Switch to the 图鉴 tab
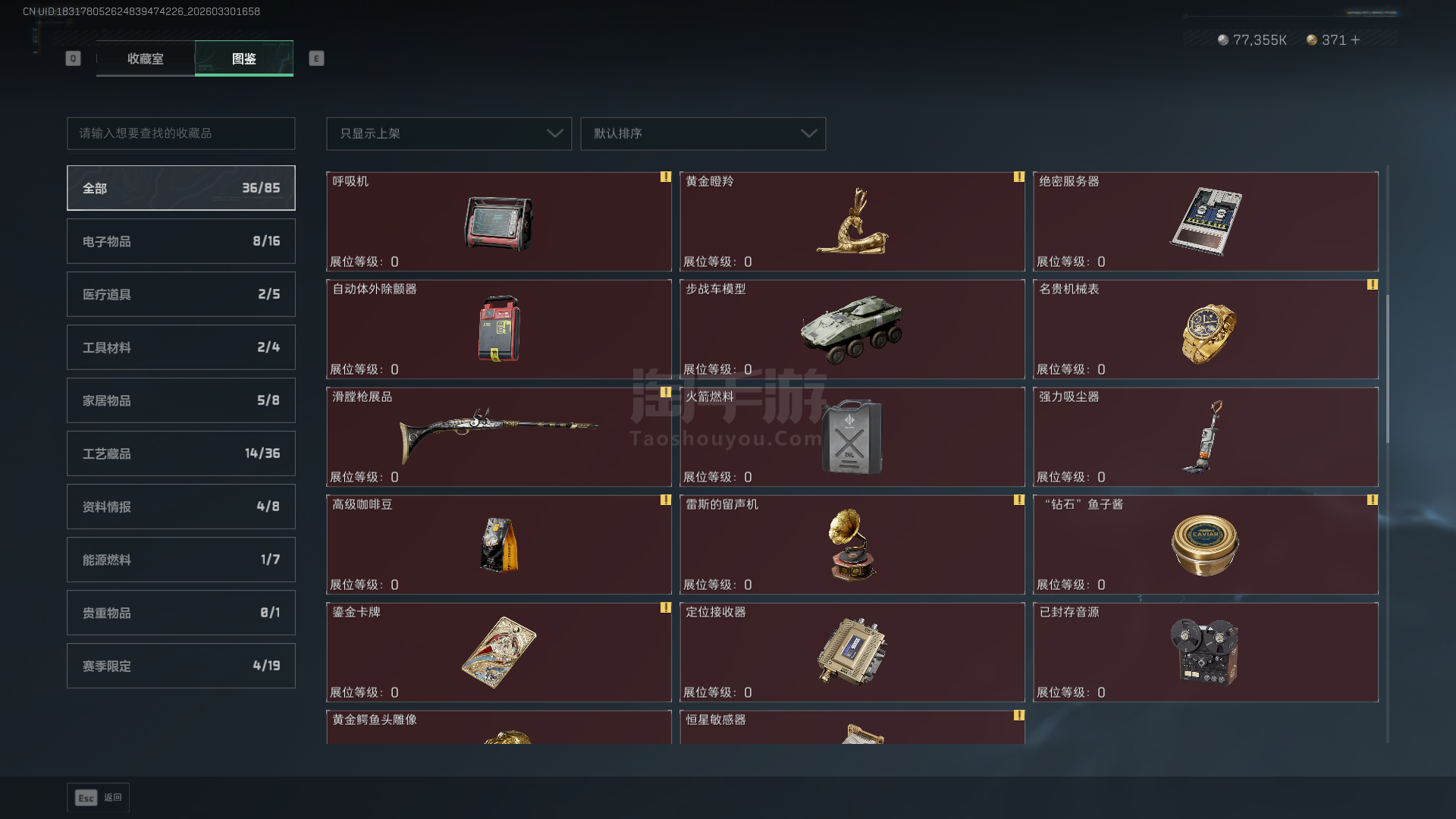1456x819 pixels. [x=244, y=58]
